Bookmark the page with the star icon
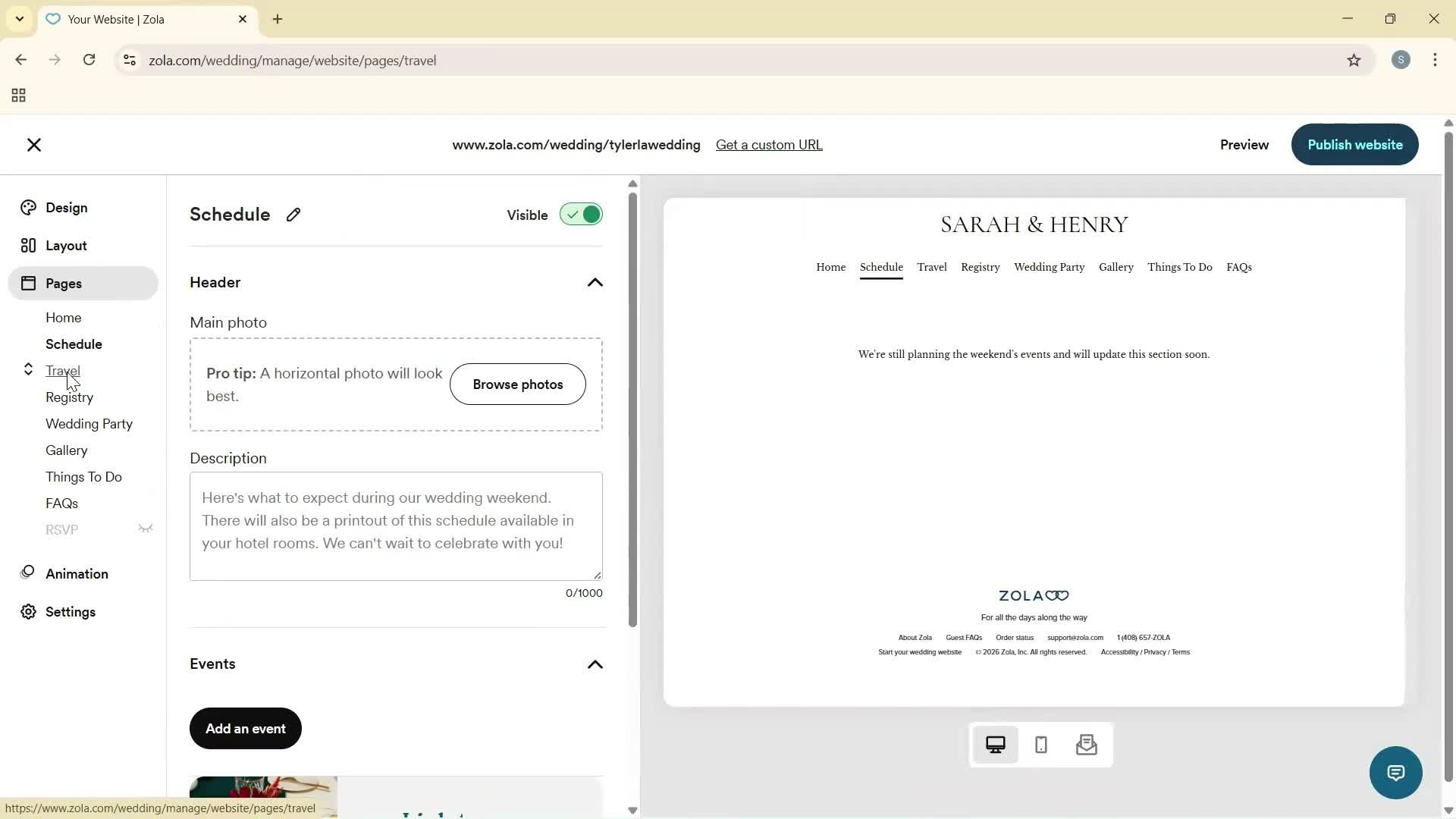The height and width of the screenshot is (819, 1456). [x=1354, y=60]
